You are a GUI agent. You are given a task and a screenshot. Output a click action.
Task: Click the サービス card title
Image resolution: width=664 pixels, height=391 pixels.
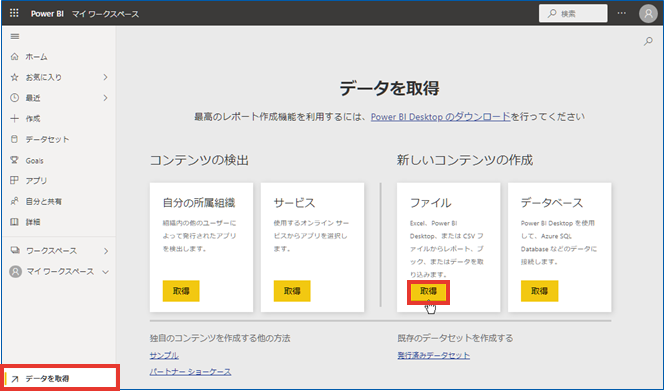(x=294, y=203)
